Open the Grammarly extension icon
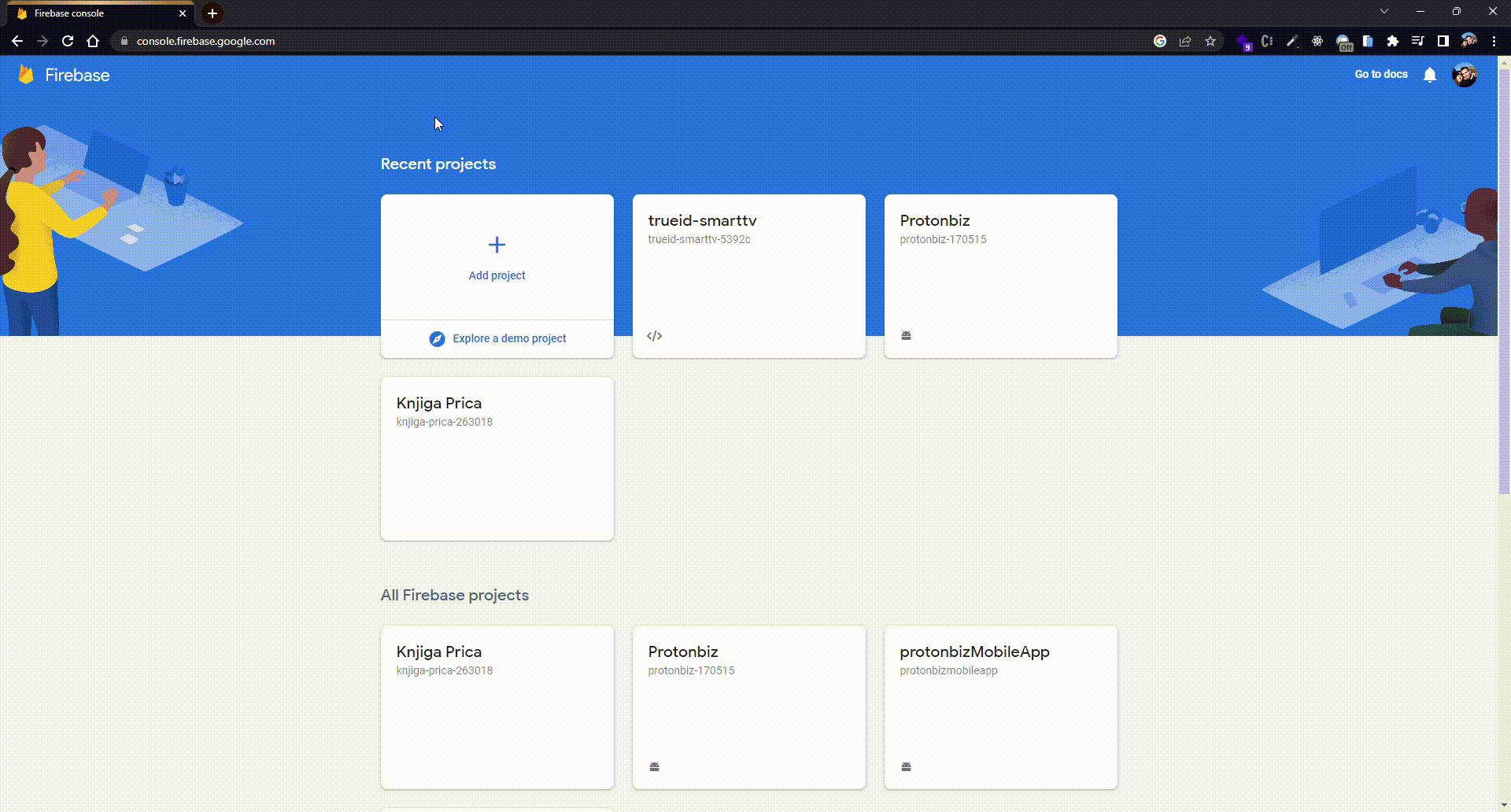Image resolution: width=1511 pixels, height=812 pixels. click(x=1244, y=41)
